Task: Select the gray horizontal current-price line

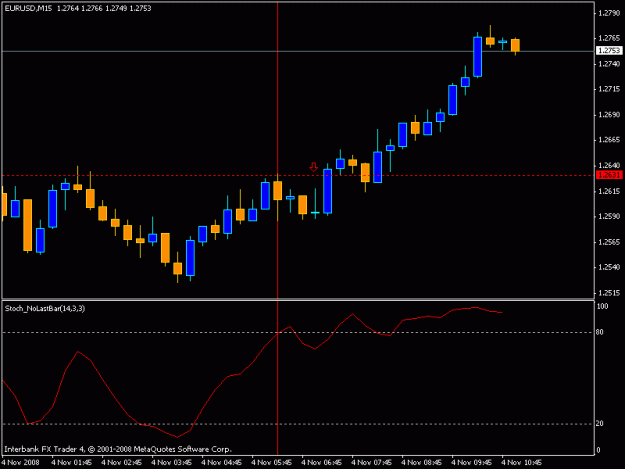Action: [x=298, y=51]
